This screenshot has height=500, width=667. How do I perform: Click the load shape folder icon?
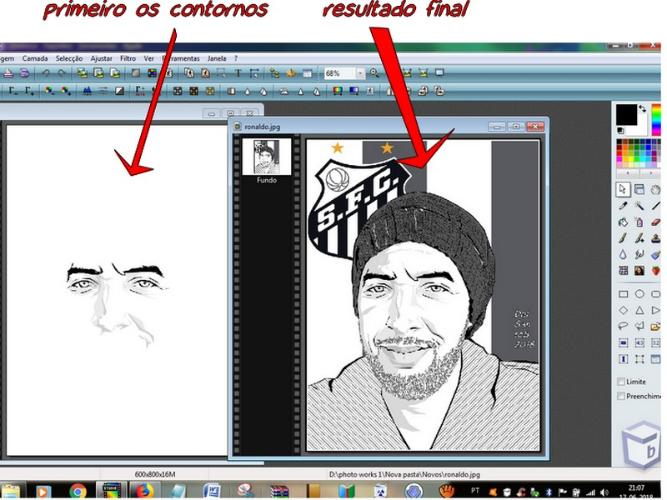656,326
